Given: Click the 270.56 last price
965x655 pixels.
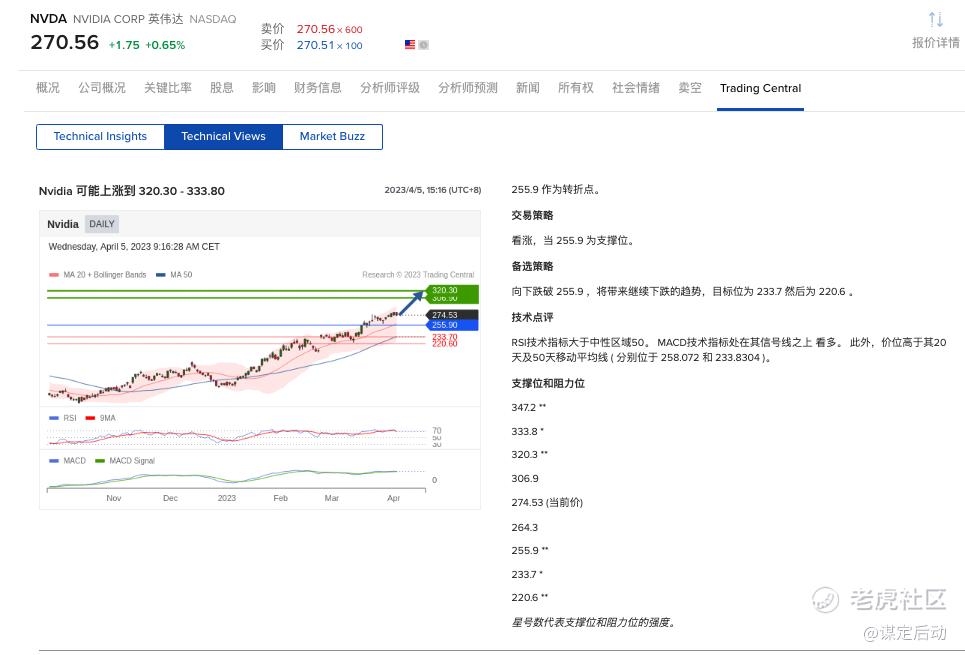Looking at the screenshot, I should point(65,42).
